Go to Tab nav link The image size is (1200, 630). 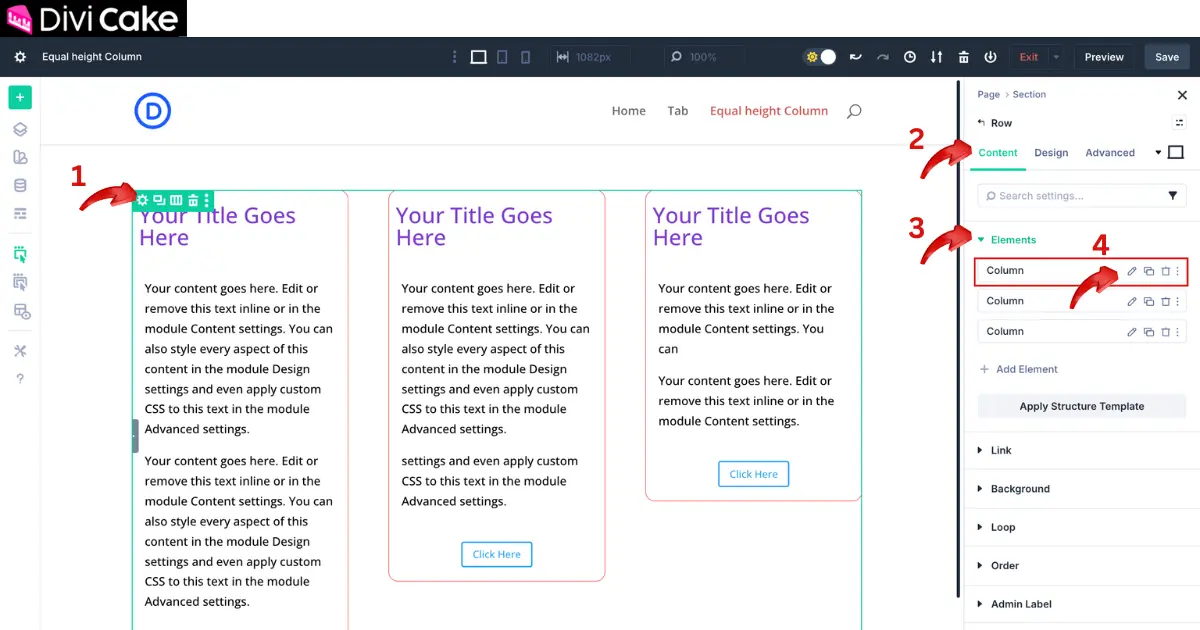[x=678, y=111]
